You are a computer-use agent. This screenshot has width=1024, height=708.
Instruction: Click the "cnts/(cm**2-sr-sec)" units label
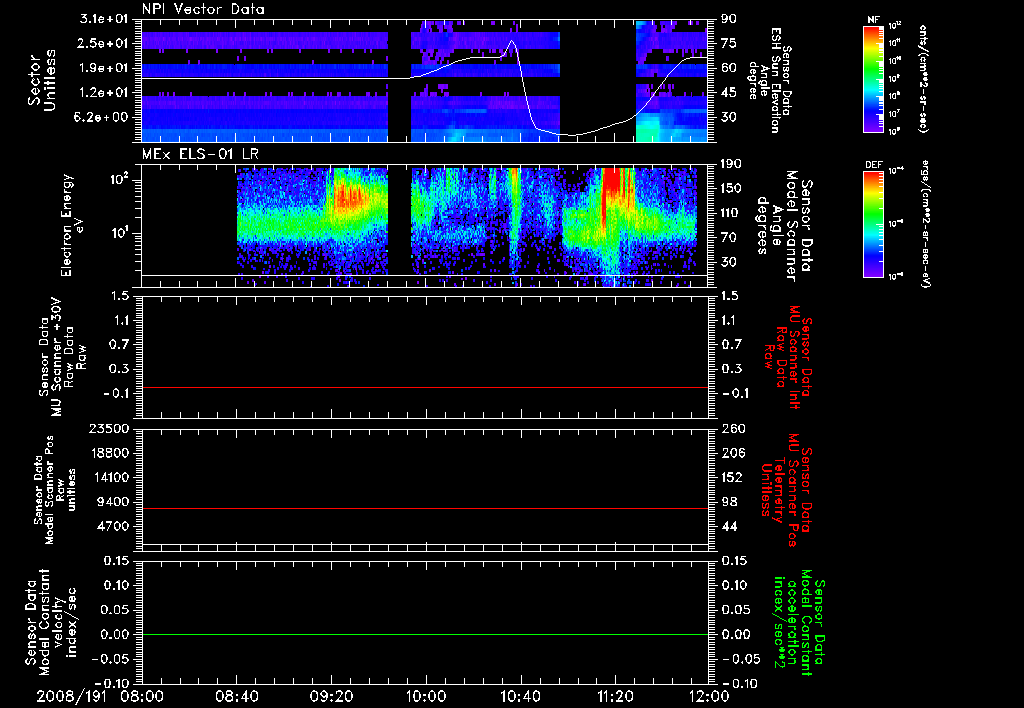click(x=923, y=79)
